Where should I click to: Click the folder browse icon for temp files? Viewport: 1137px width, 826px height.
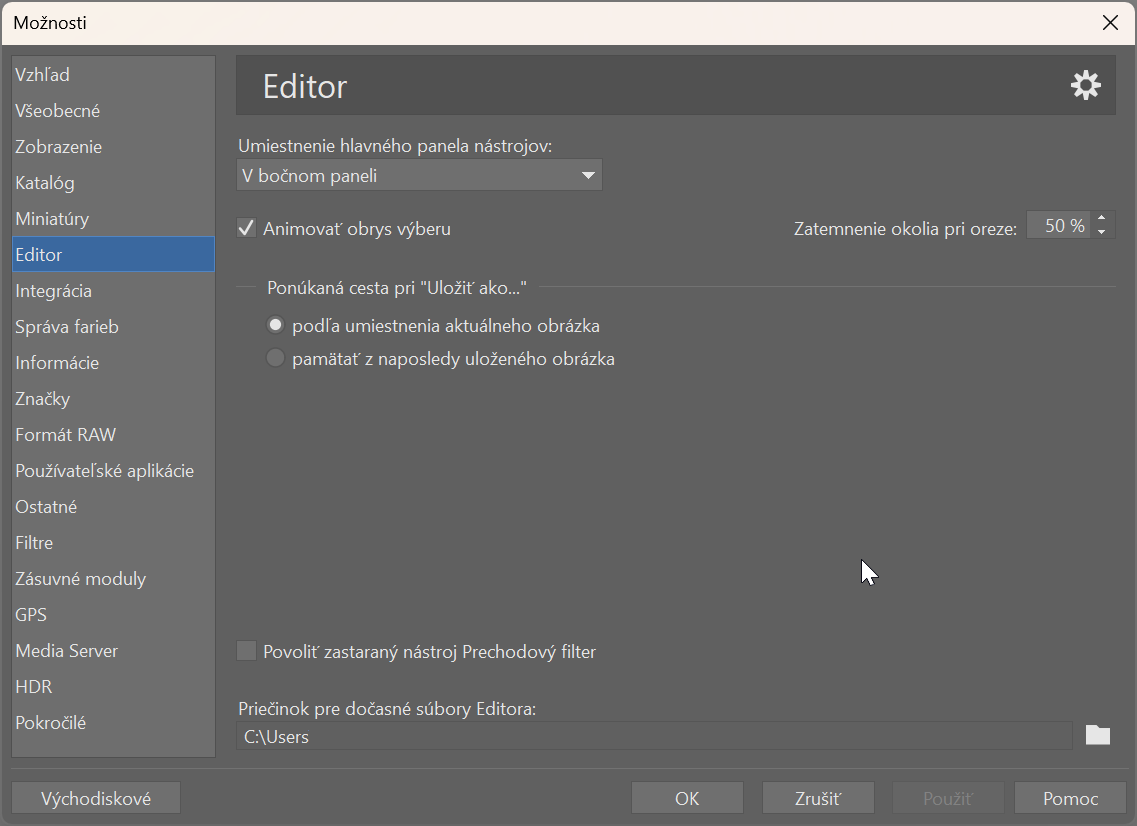(1098, 735)
